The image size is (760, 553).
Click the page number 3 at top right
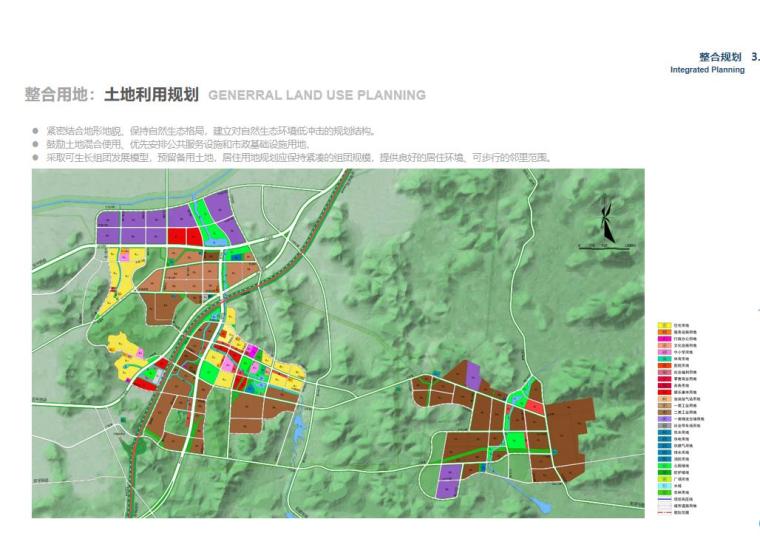coord(753,57)
